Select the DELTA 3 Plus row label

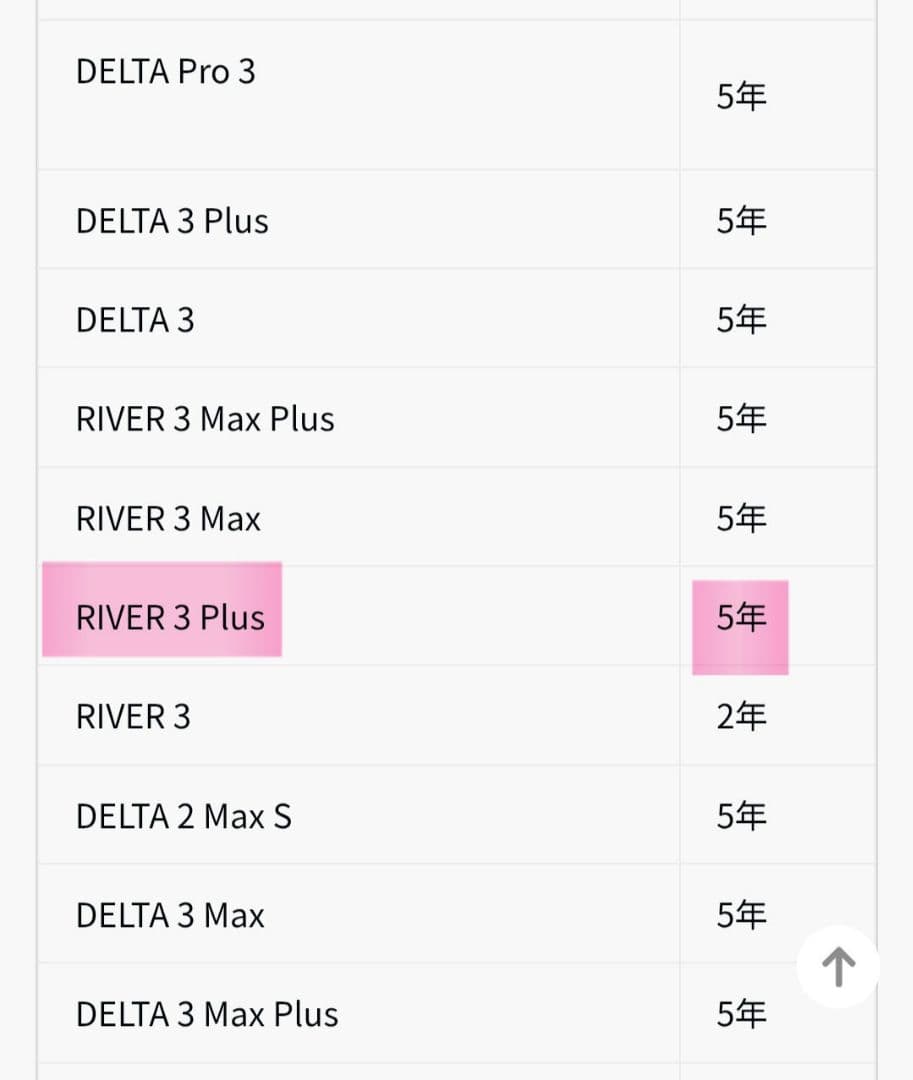(172, 221)
